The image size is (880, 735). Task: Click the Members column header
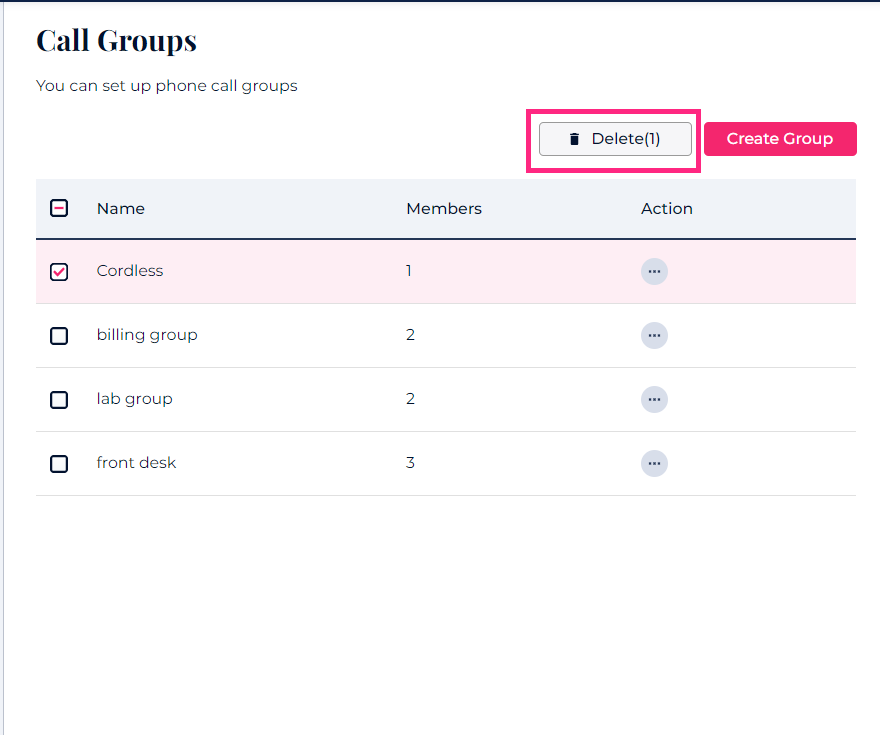coord(443,208)
